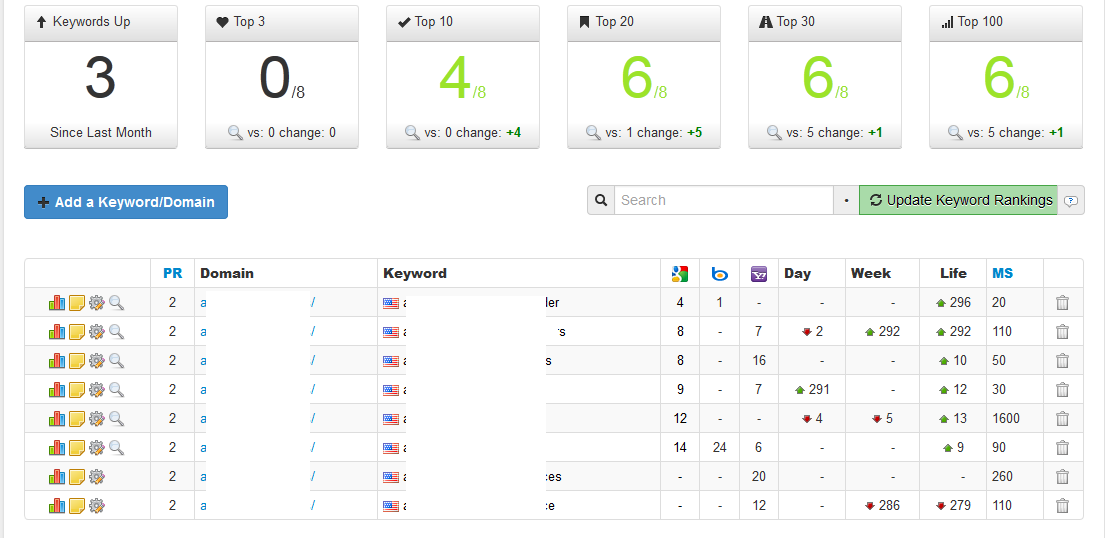Screen dimensions: 1105x538
Task: Click the Top 20 card header
Action: click(644, 23)
